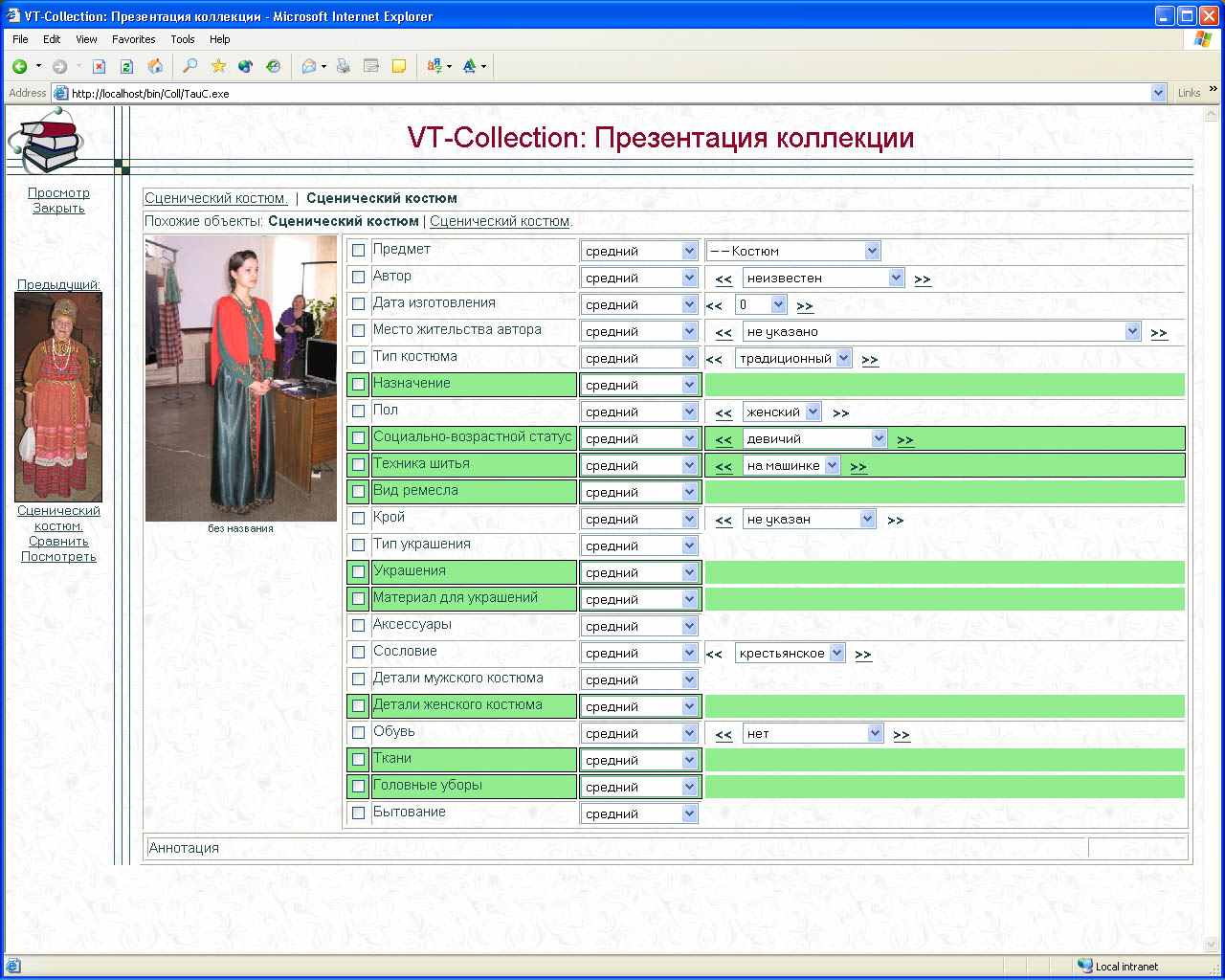
Task: Open the History icon
Action: tap(274, 66)
